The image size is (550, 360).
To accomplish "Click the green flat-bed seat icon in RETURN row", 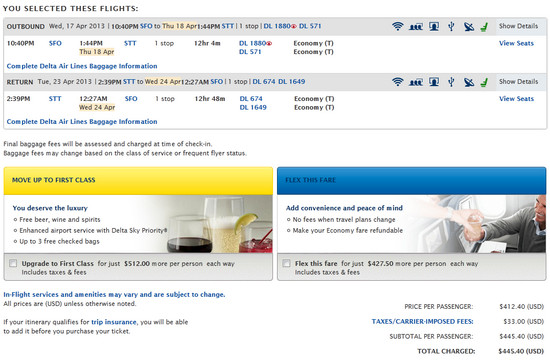I will click(484, 82).
